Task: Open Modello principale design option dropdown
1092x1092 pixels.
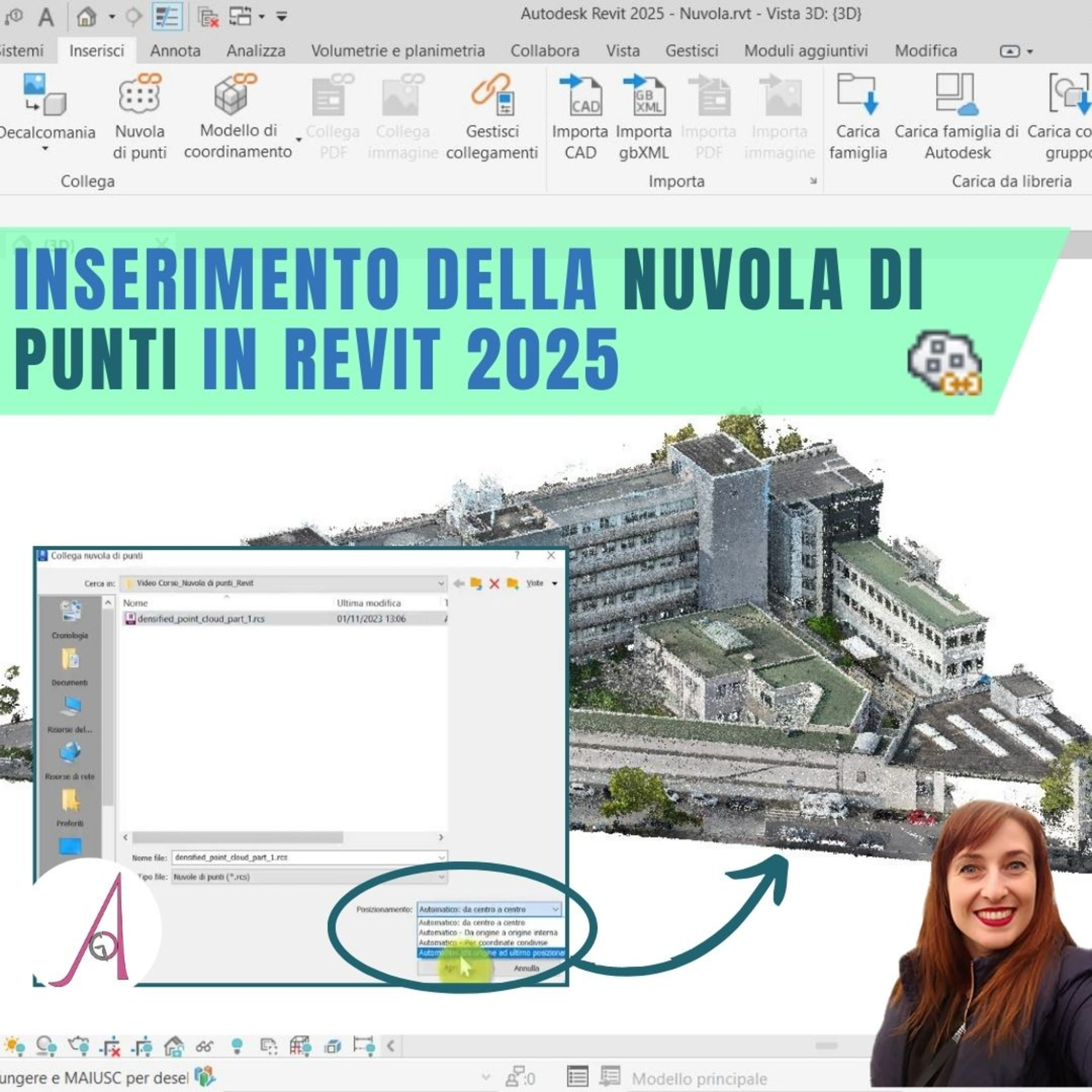Action: click(x=700, y=1079)
